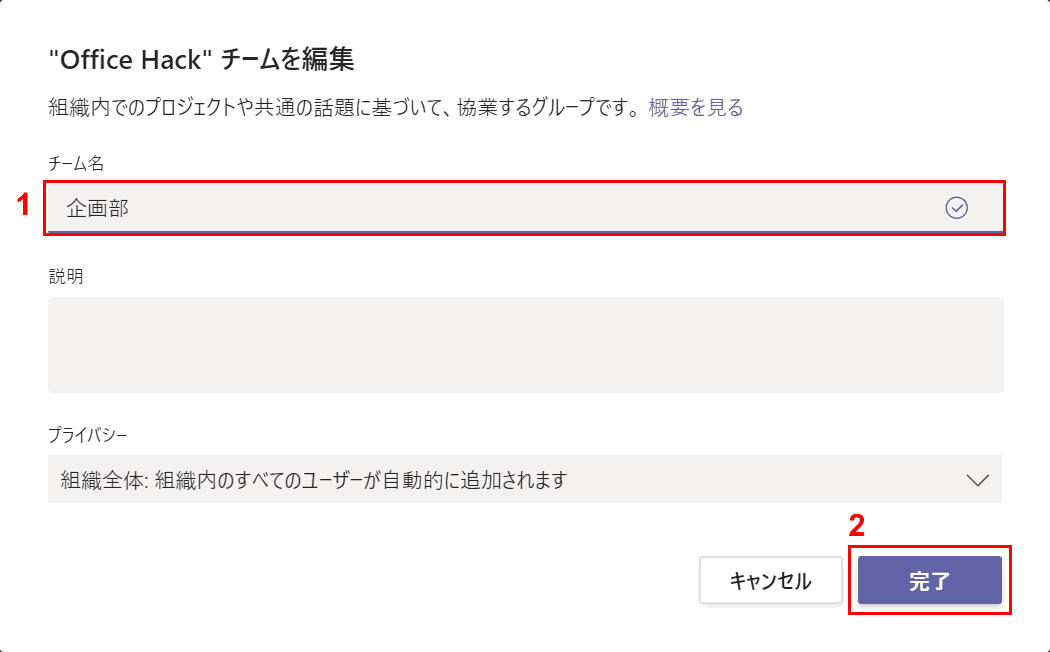The image size is (1050, 652).
Task: Click the キャンセル button
Action: tap(771, 580)
